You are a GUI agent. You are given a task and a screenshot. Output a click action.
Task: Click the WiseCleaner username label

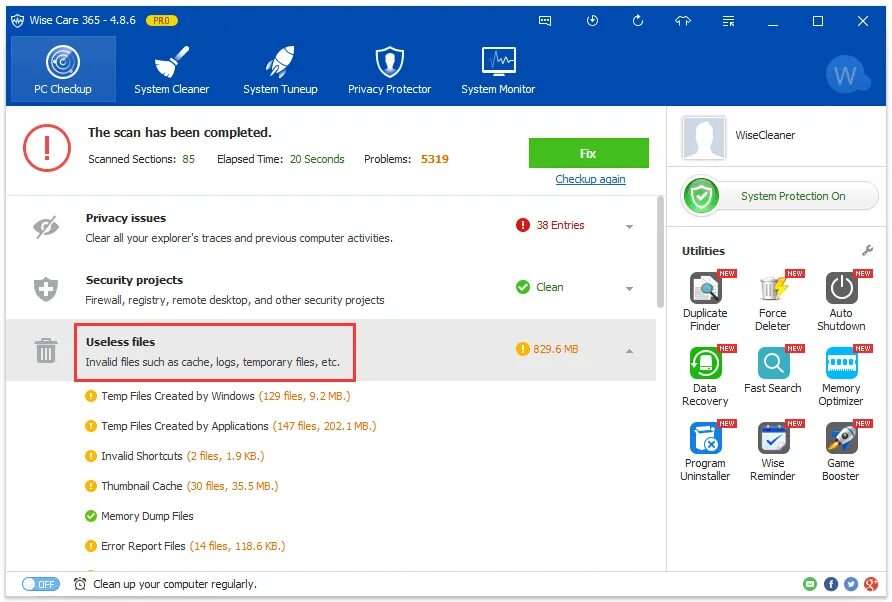point(765,135)
